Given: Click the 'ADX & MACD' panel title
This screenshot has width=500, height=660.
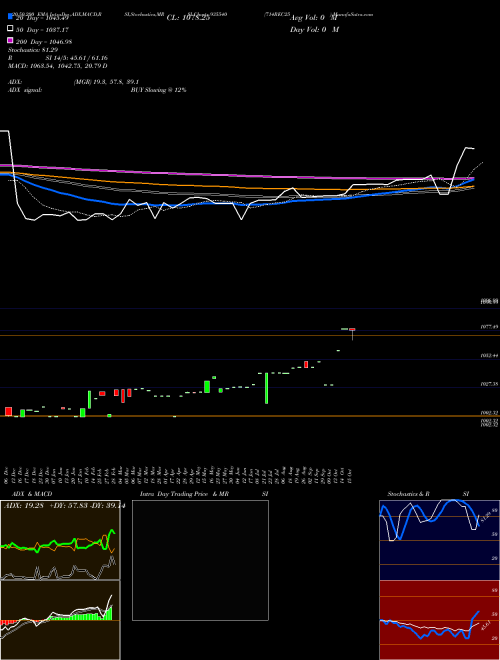Looking at the screenshot, I should pos(32,494).
